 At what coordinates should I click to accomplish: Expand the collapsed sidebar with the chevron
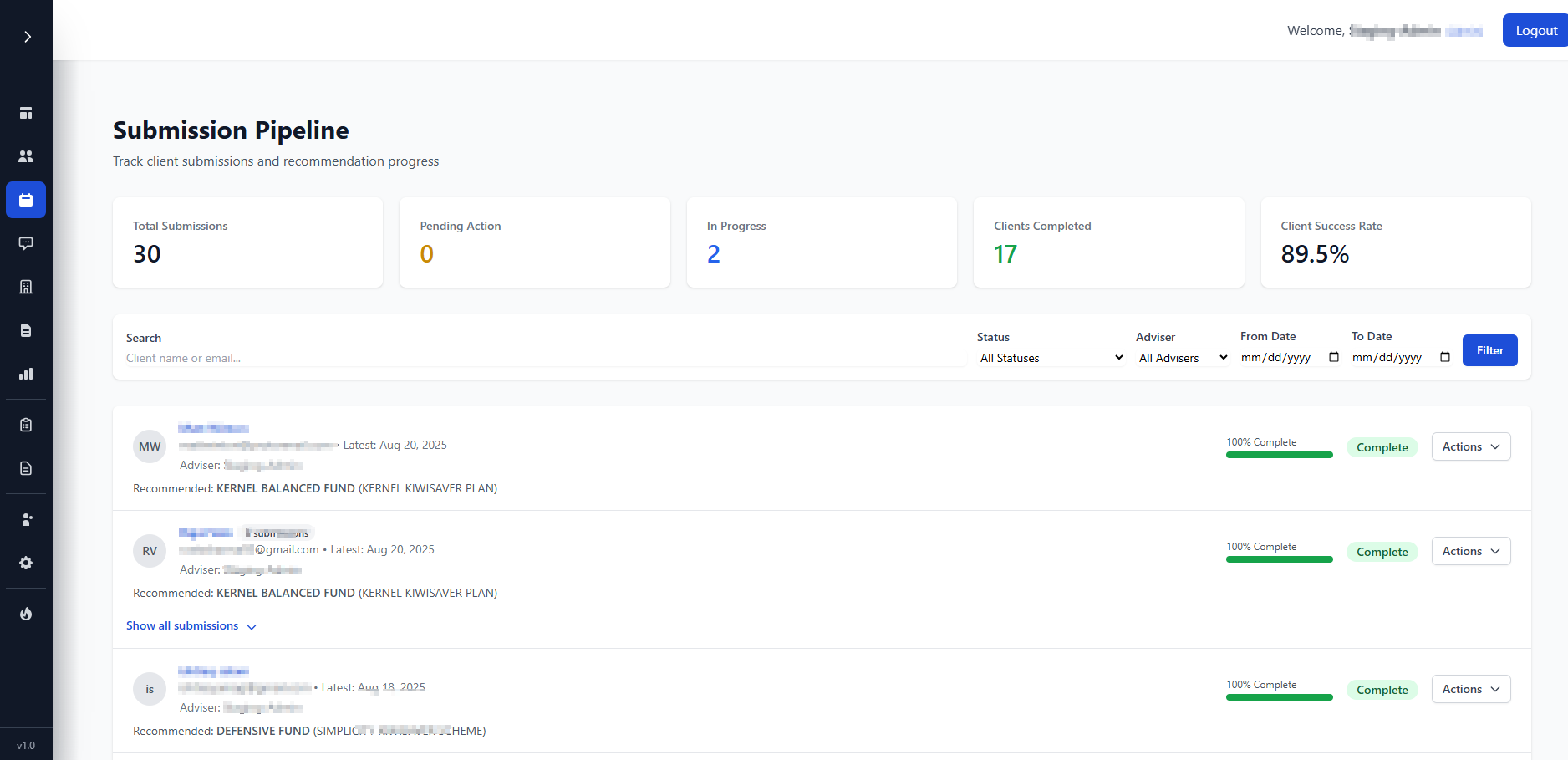(x=26, y=37)
